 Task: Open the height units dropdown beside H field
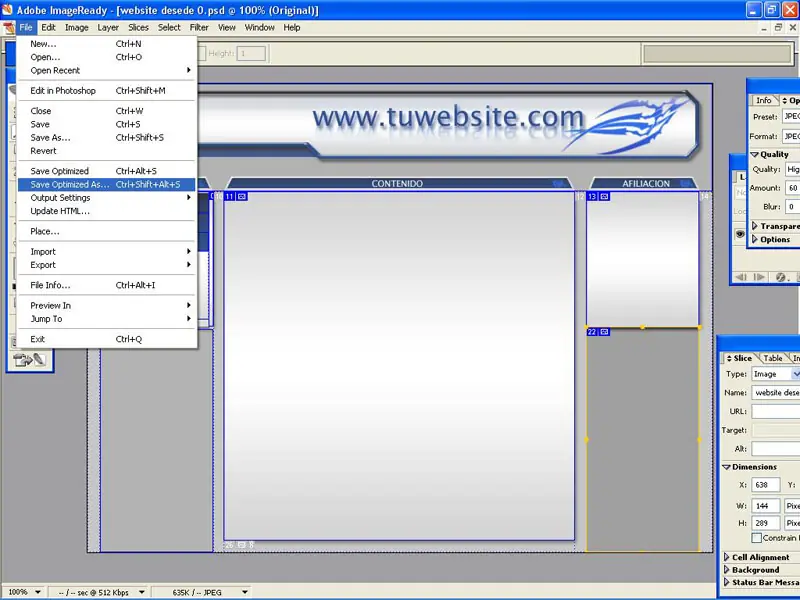(x=792, y=523)
